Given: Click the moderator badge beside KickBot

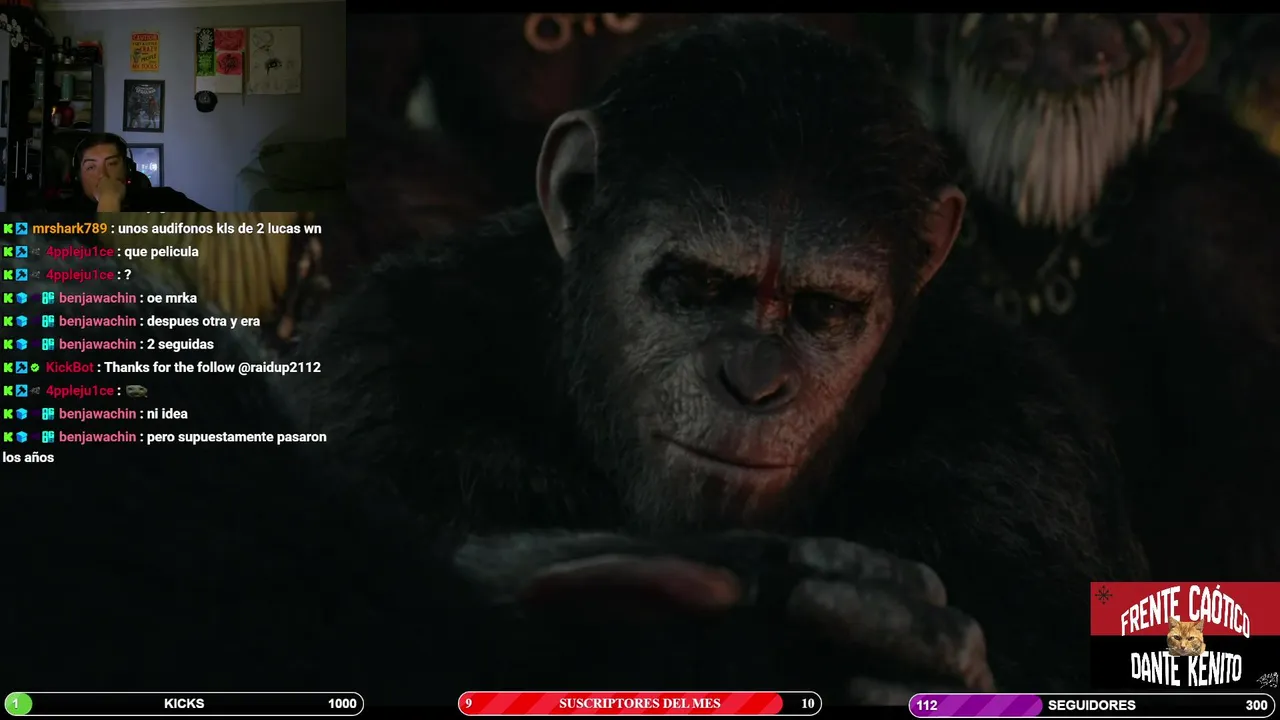Looking at the screenshot, I should pyautogui.click(x=21, y=367).
